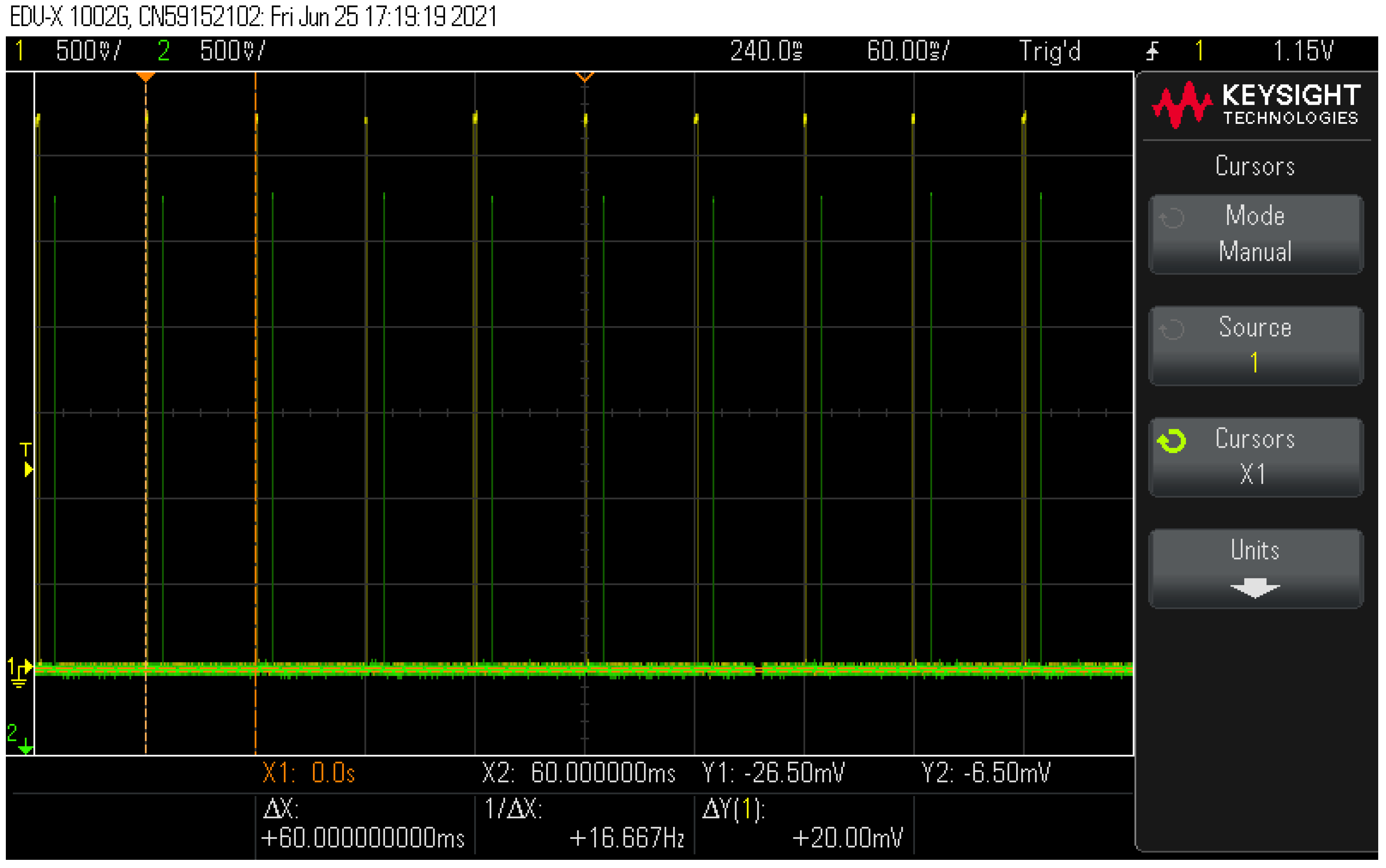This screenshot has height=868, width=1386.
Task: Cycle the cursor Mode from Manual
Action: point(1255,234)
